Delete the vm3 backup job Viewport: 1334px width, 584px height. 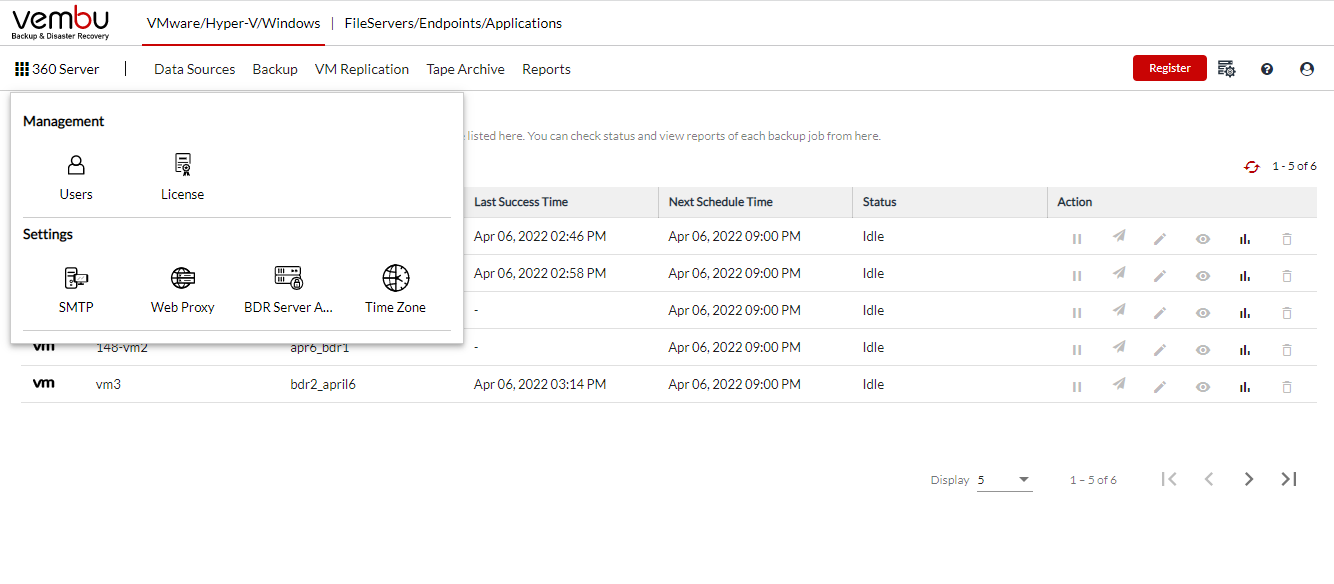1287,386
